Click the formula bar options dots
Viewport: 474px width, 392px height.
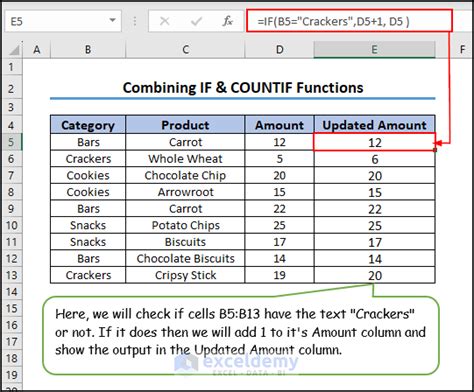(135, 21)
